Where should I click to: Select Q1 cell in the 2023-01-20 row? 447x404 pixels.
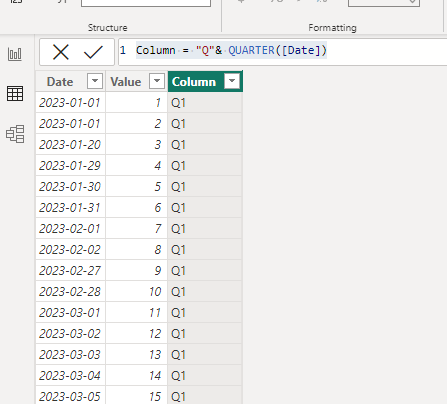click(x=205, y=145)
